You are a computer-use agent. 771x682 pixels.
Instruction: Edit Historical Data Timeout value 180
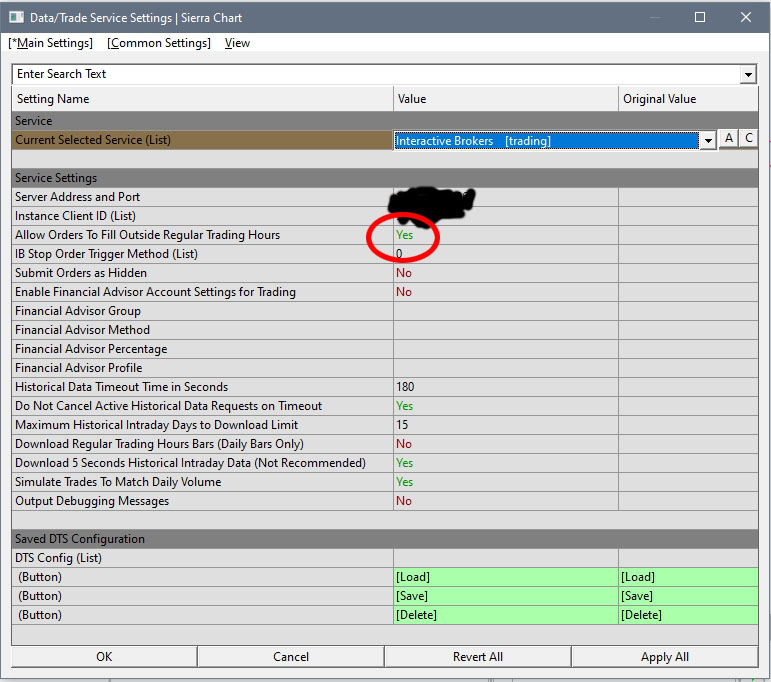pyautogui.click(x=505, y=387)
